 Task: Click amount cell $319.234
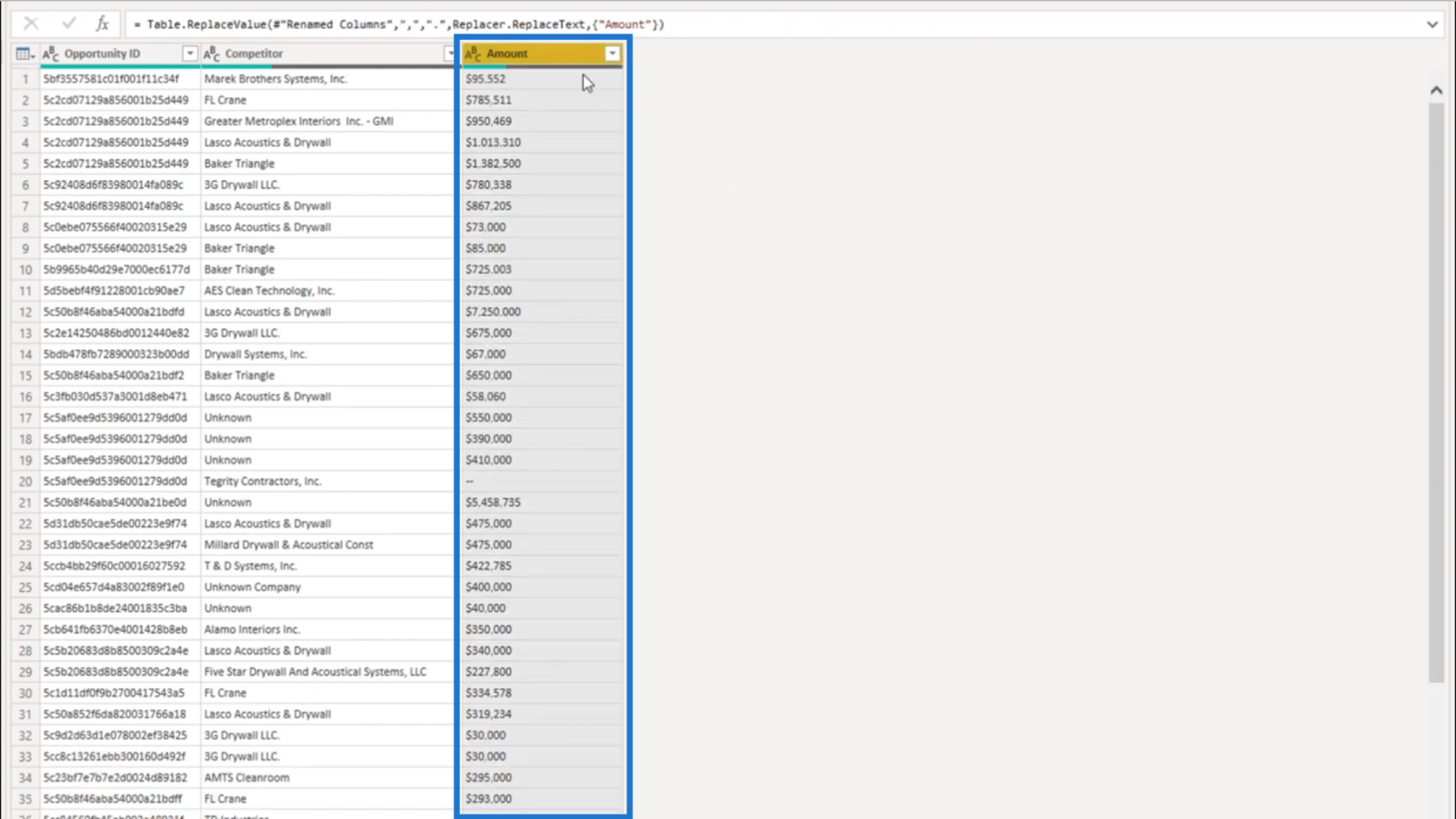pos(489,714)
